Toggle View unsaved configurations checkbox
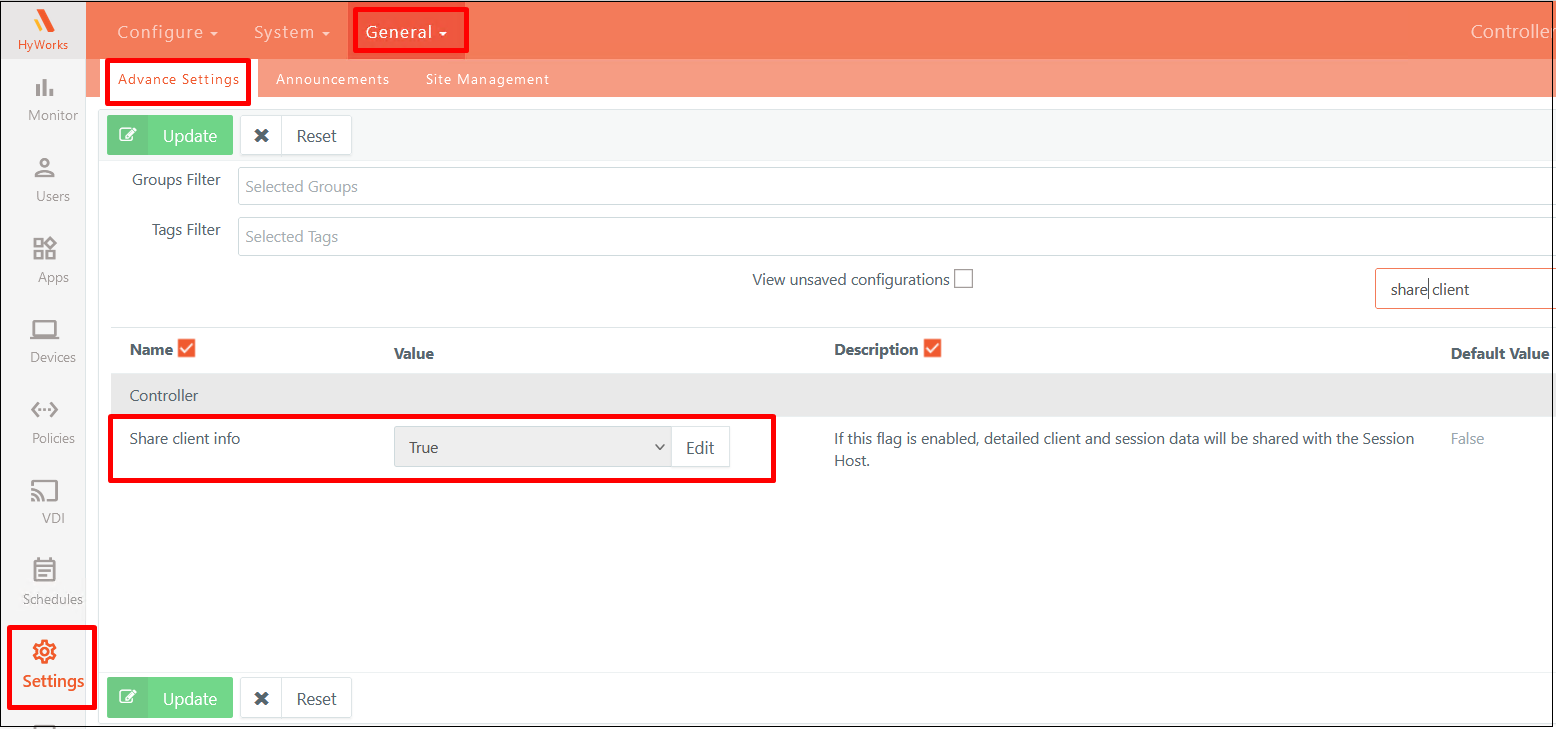 963,279
